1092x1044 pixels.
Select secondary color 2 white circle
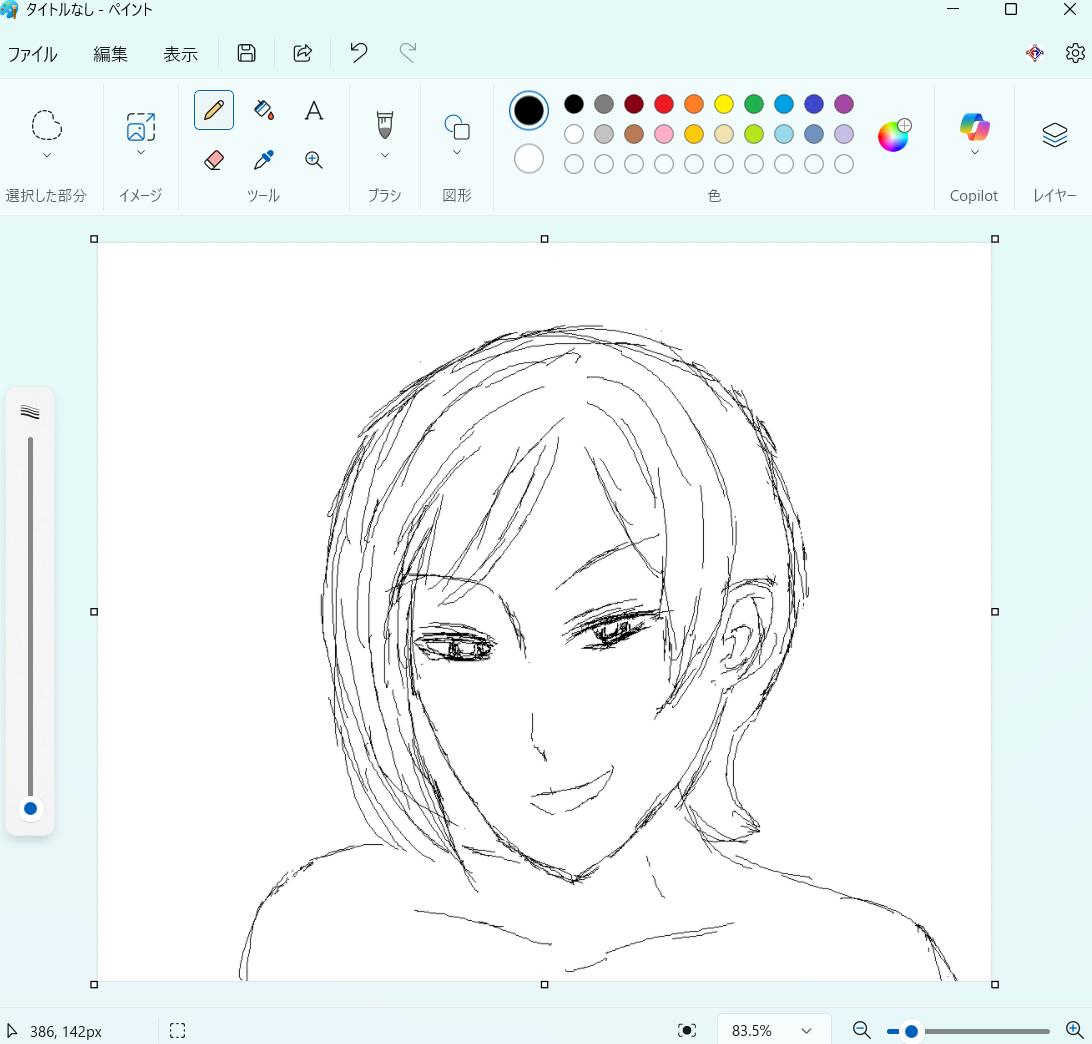coord(529,159)
